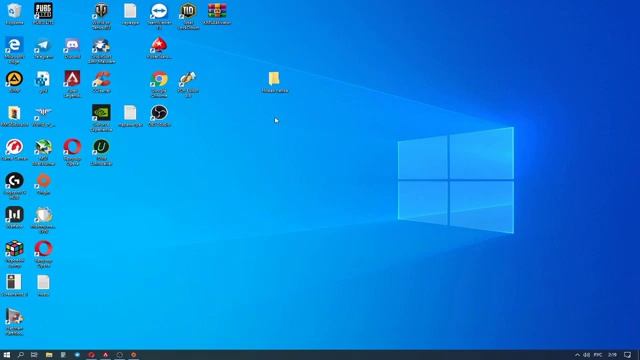Select the Rubik's cube shortcut

coord(14,249)
